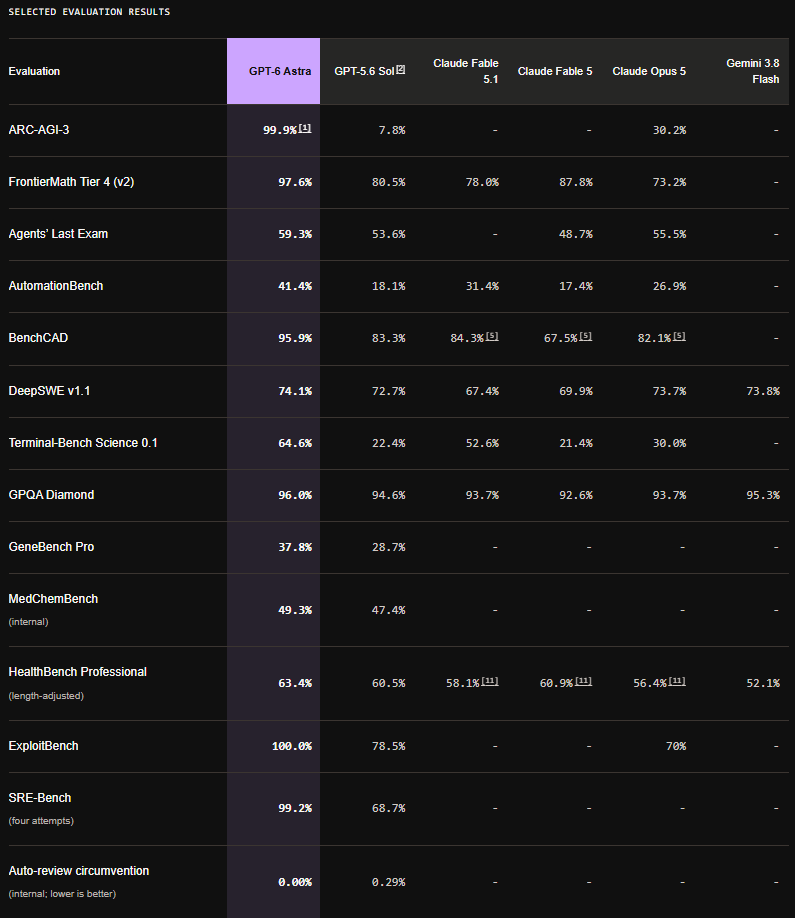The width and height of the screenshot is (795, 918).
Task: Click Terminal-Bench Science value 52.6%
Action: [482, 443]
